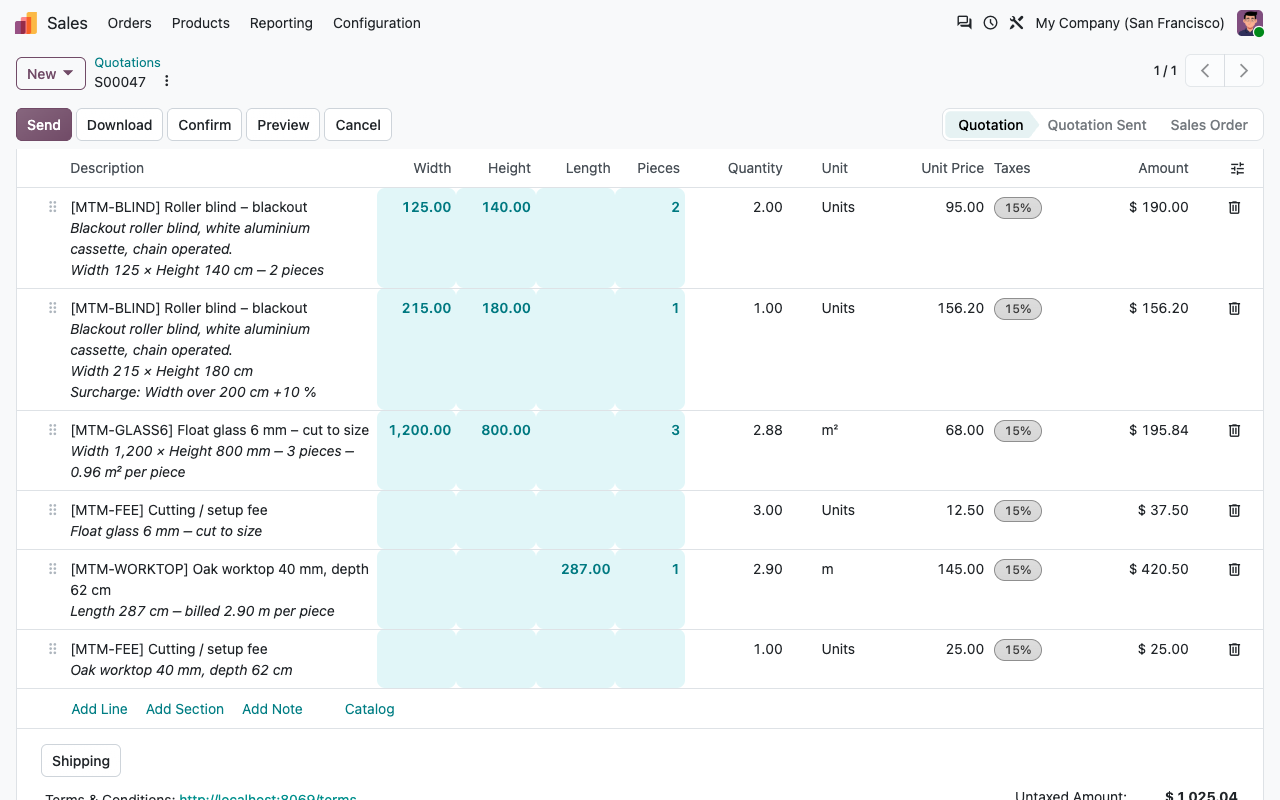The image size is (1280, 800).
Task: Delete the Oak worktop line
Action: point(1234,569)
